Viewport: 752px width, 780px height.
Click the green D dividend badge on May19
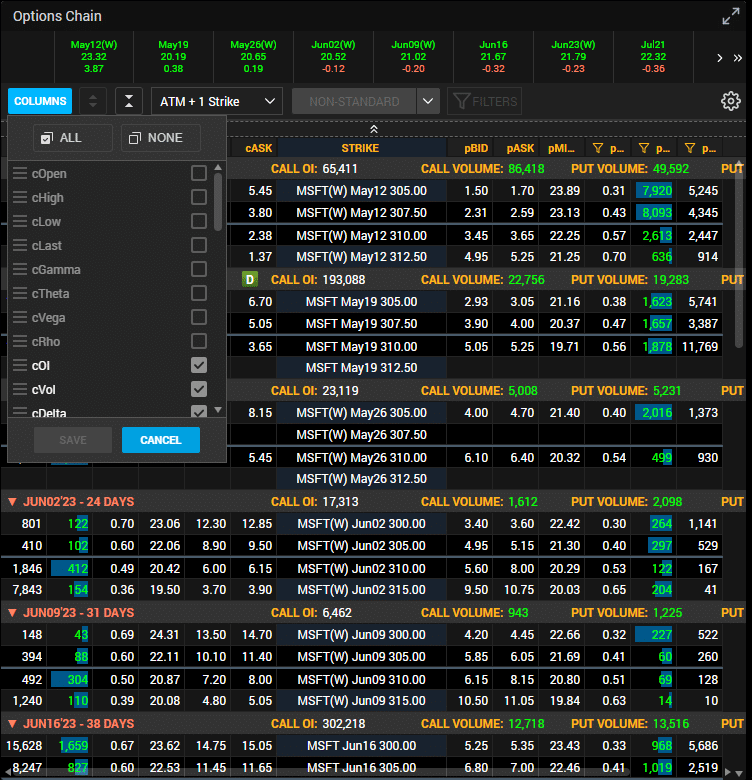(250, 280)
